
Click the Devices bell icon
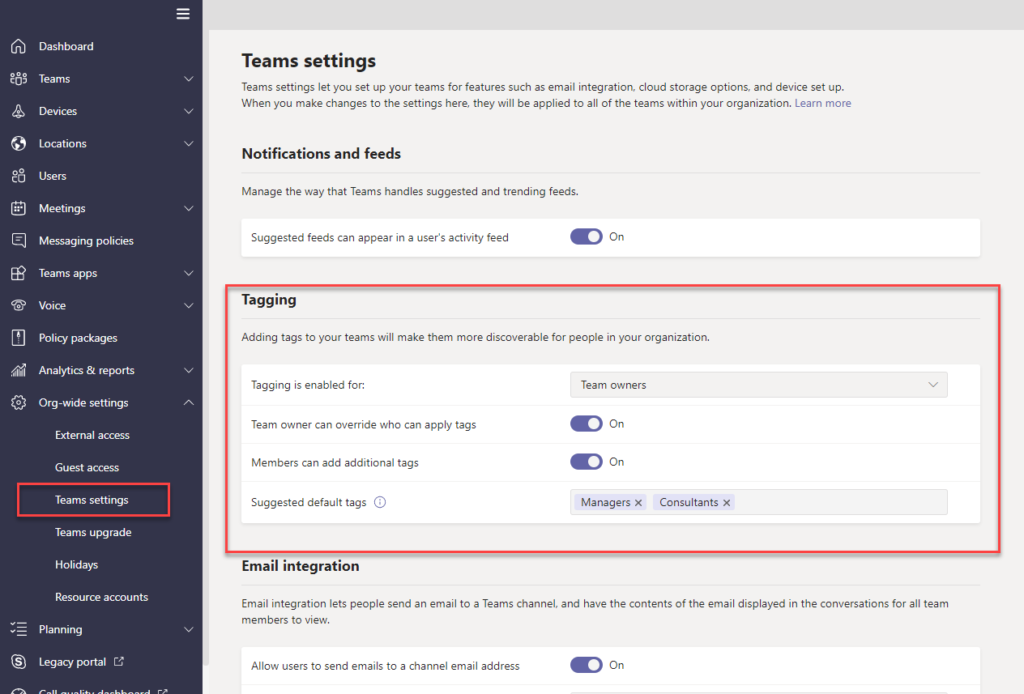[18, 111]
